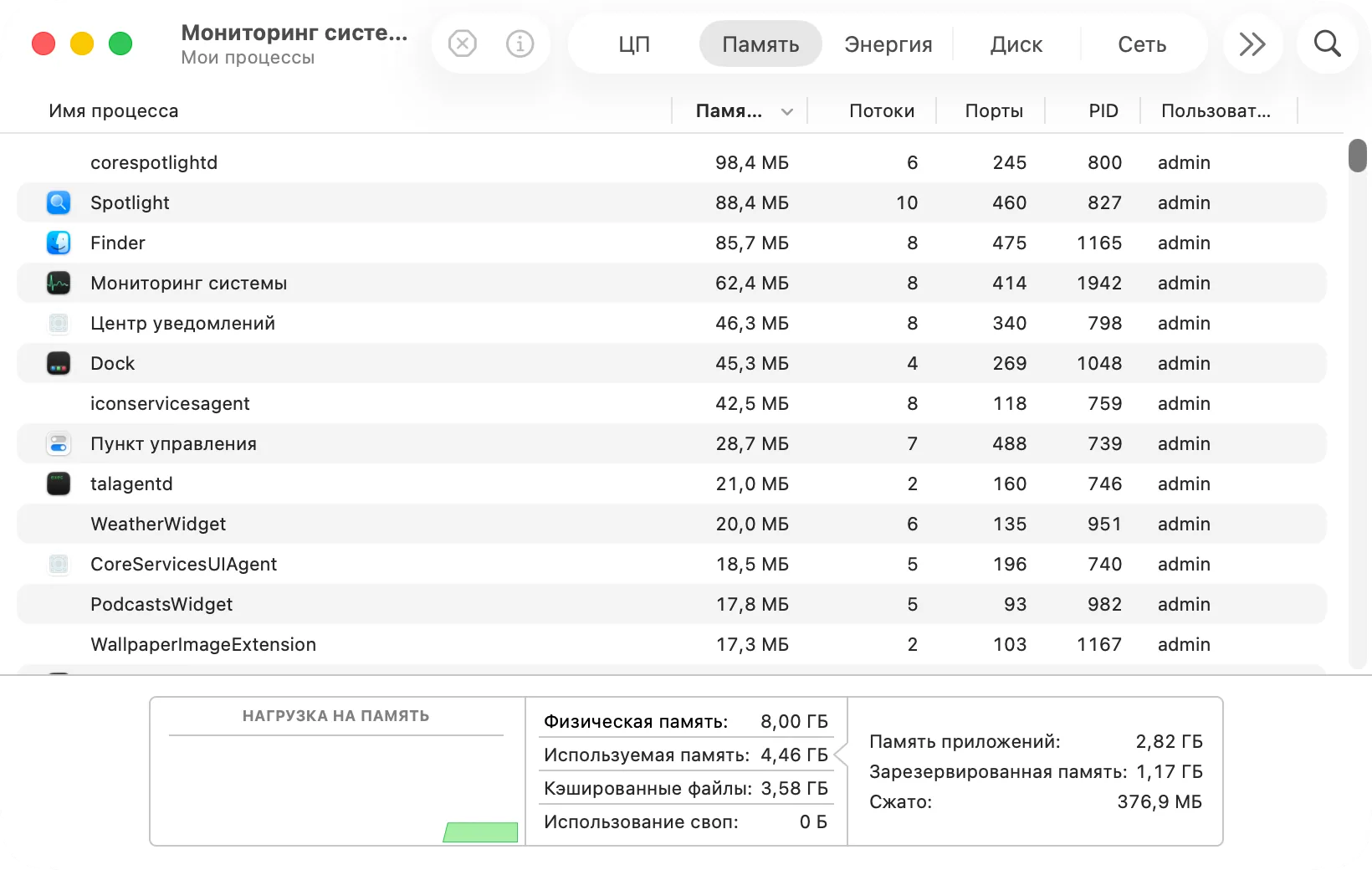
Task: Click the Зарезервированная память 1,17 ГБ entry
Action: click(x=1036, y=771)
